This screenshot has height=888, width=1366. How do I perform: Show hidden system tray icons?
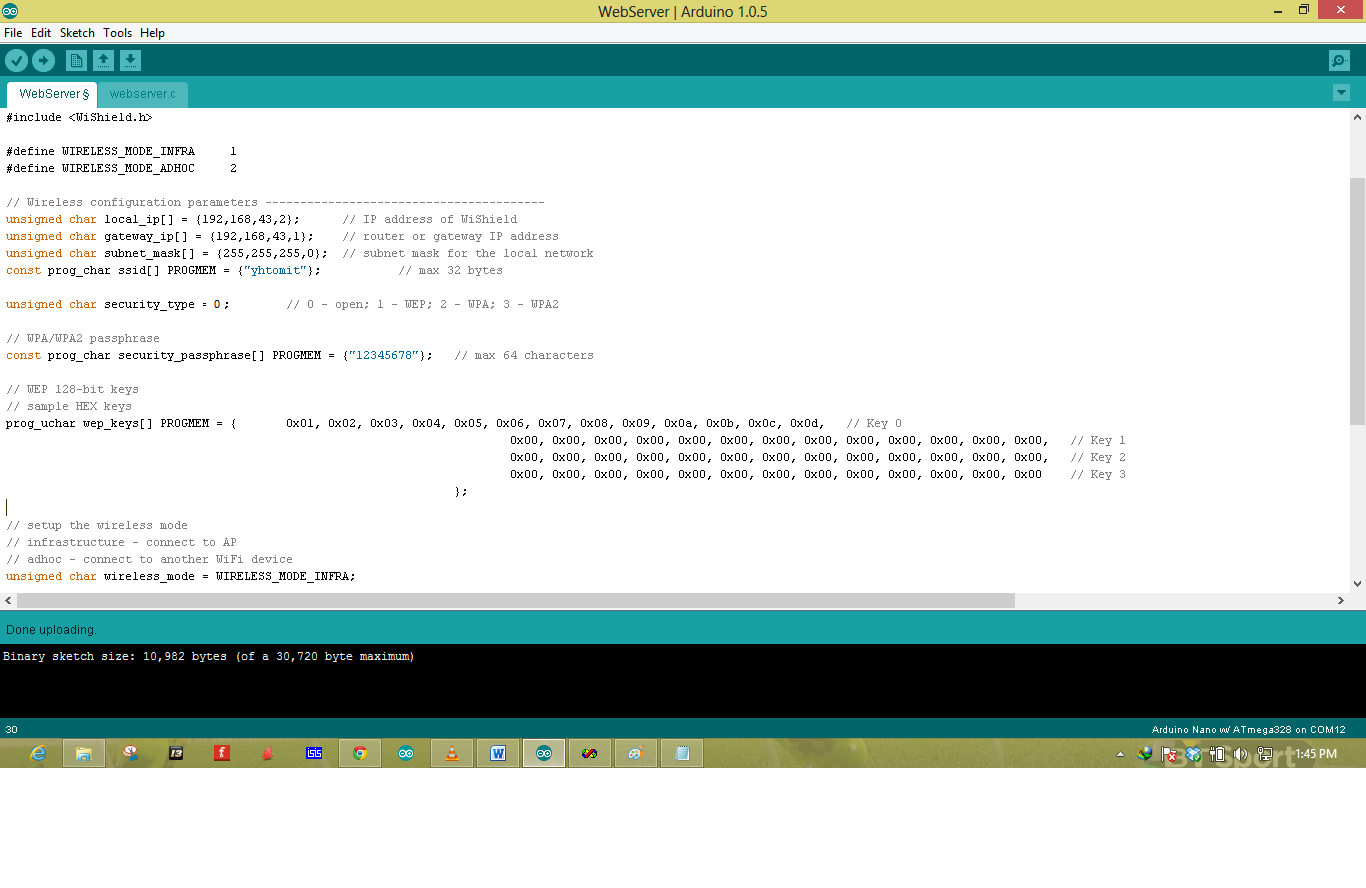pos(1120,754)
